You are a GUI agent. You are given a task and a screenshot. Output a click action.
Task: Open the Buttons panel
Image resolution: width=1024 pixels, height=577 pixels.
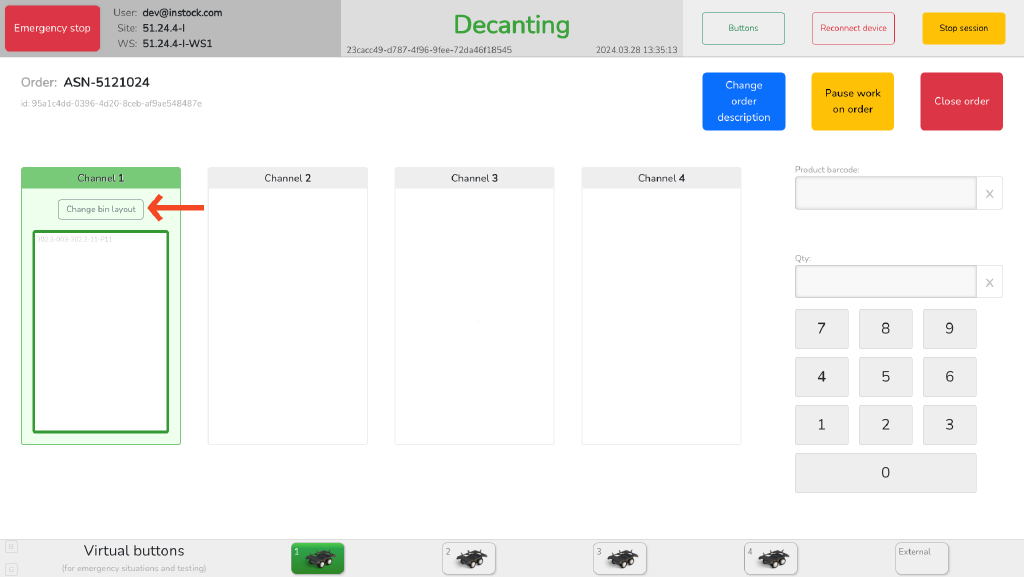[743, 28]
